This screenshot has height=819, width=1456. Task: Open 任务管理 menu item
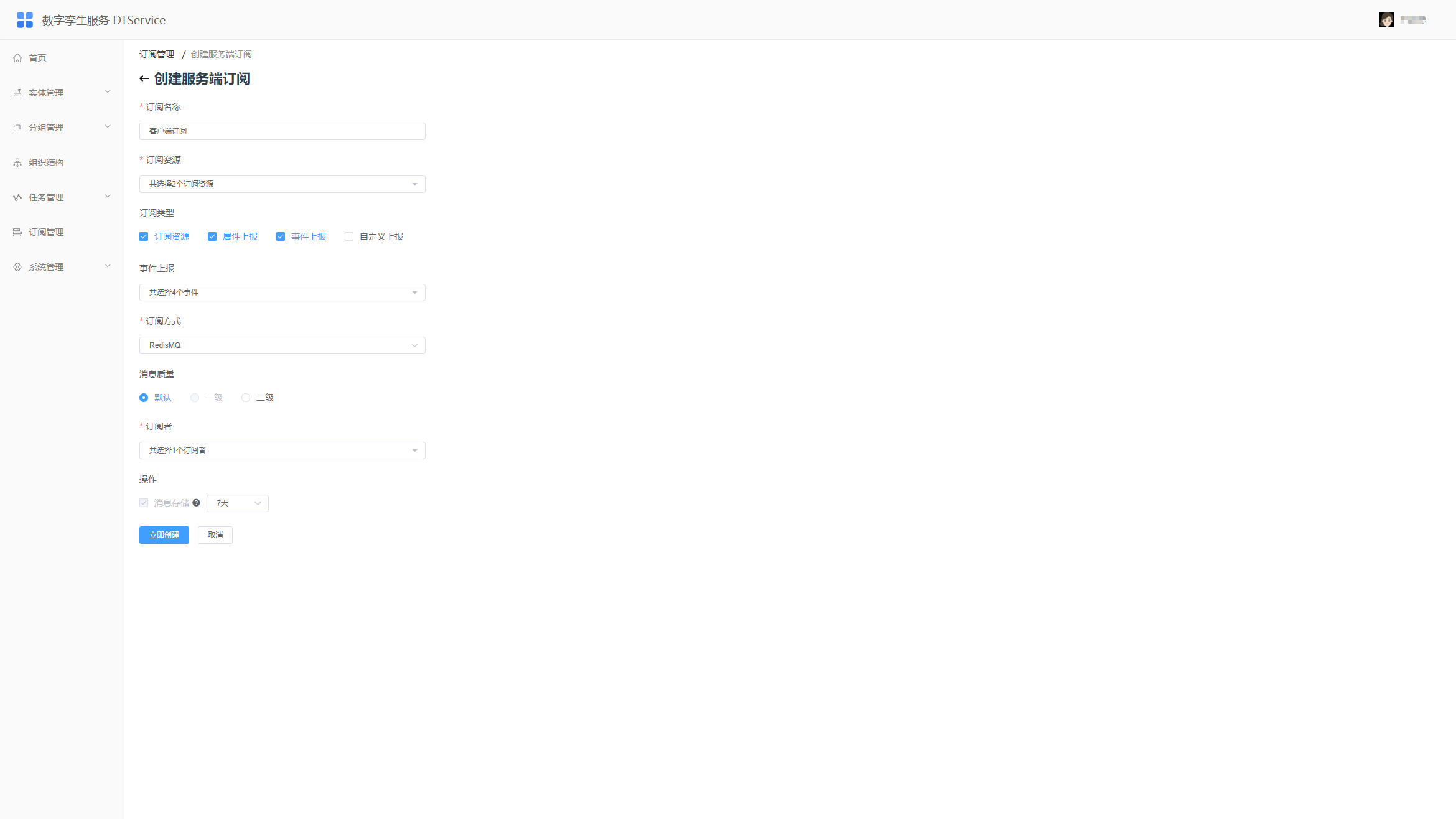pyautogui.click(x=62, y=197)
